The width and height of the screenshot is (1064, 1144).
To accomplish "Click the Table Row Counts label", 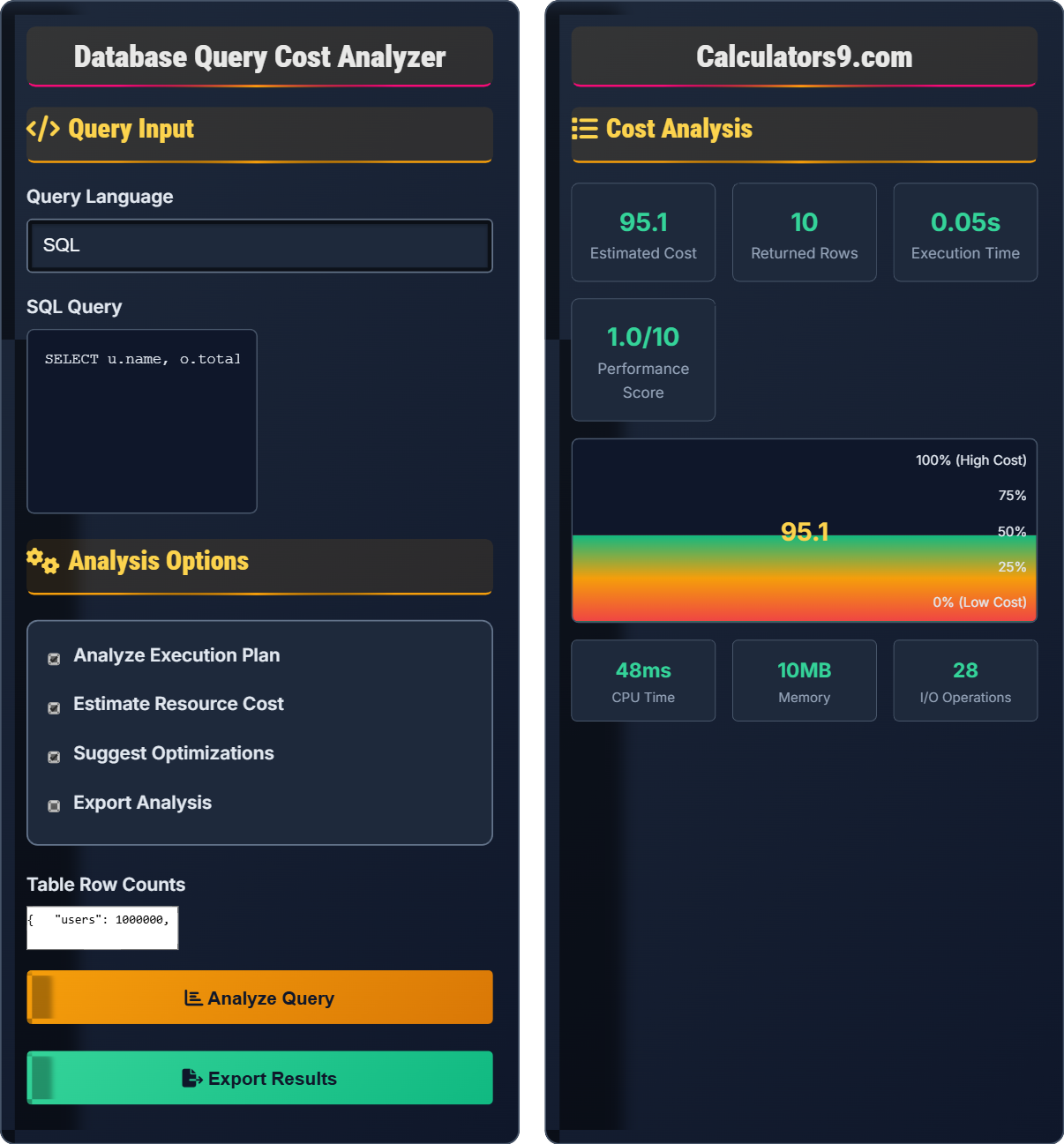I will (x=106, y=885).
